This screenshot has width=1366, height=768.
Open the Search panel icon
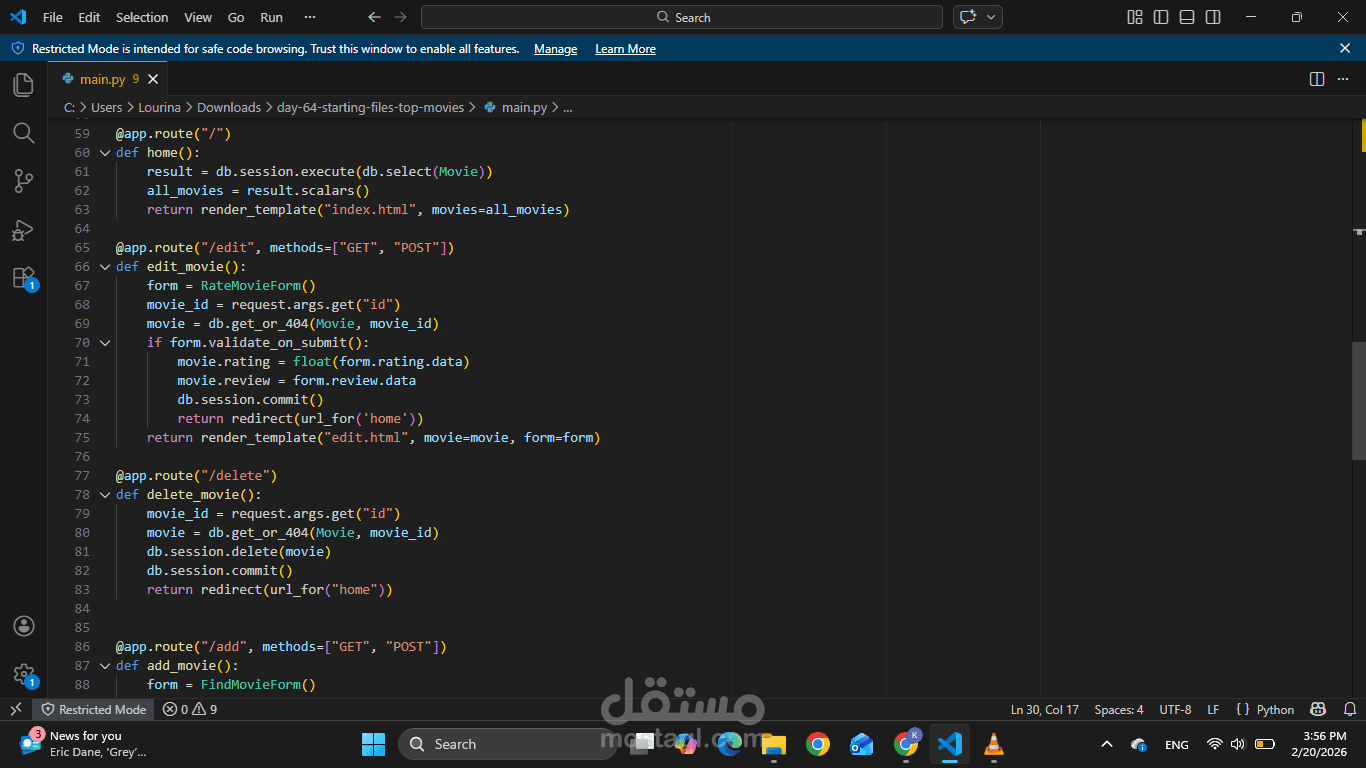[x=23, y=132]
